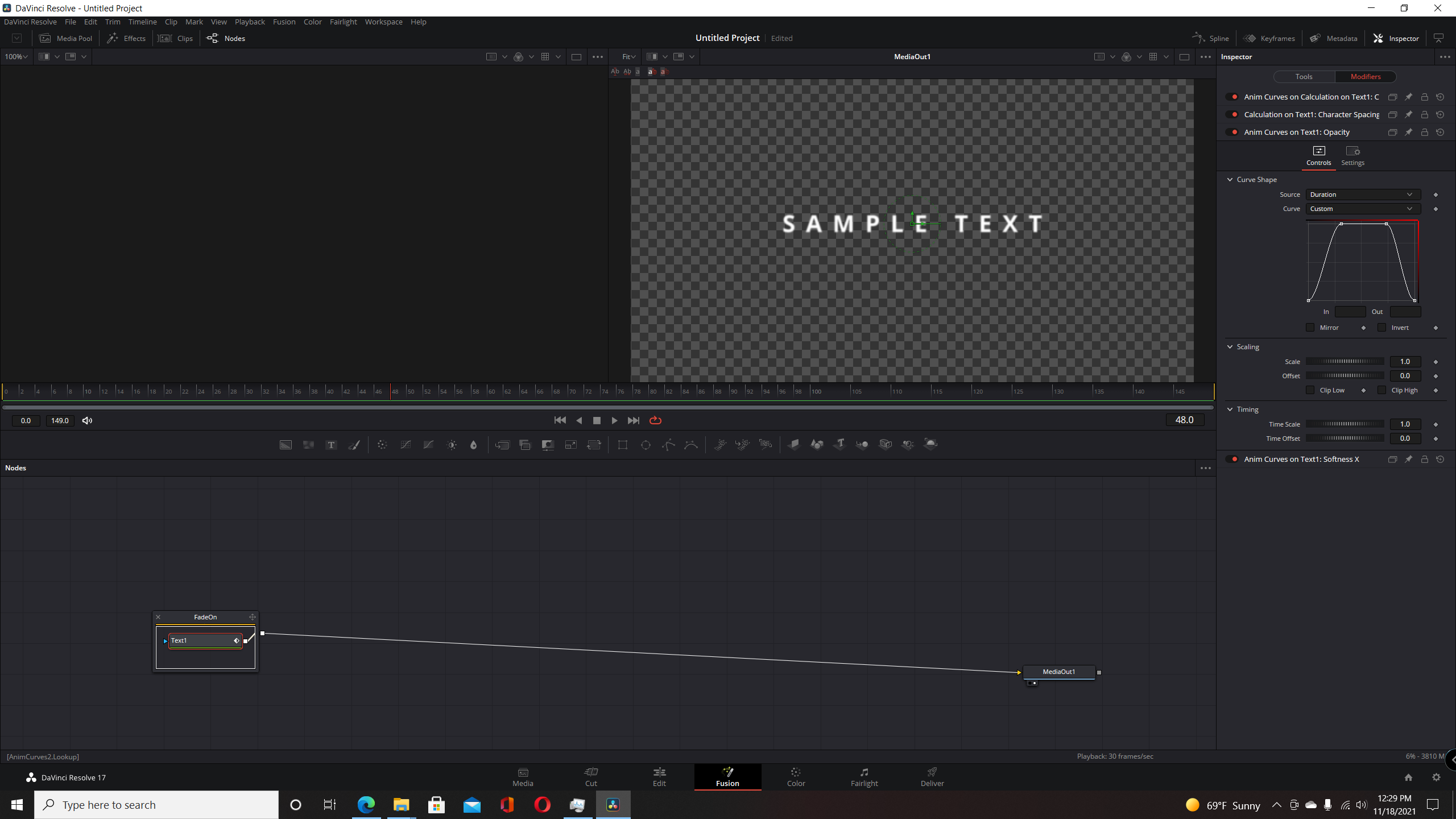Collapse the Curve Shape section
Screen dimensions: 1456x819
click(x=1230, y=180)
